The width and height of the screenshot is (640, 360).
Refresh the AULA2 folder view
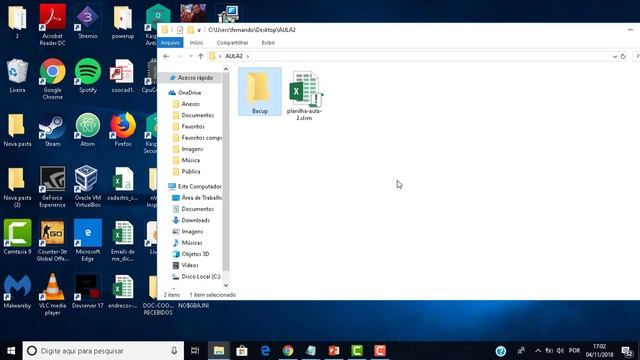[623, 56]
